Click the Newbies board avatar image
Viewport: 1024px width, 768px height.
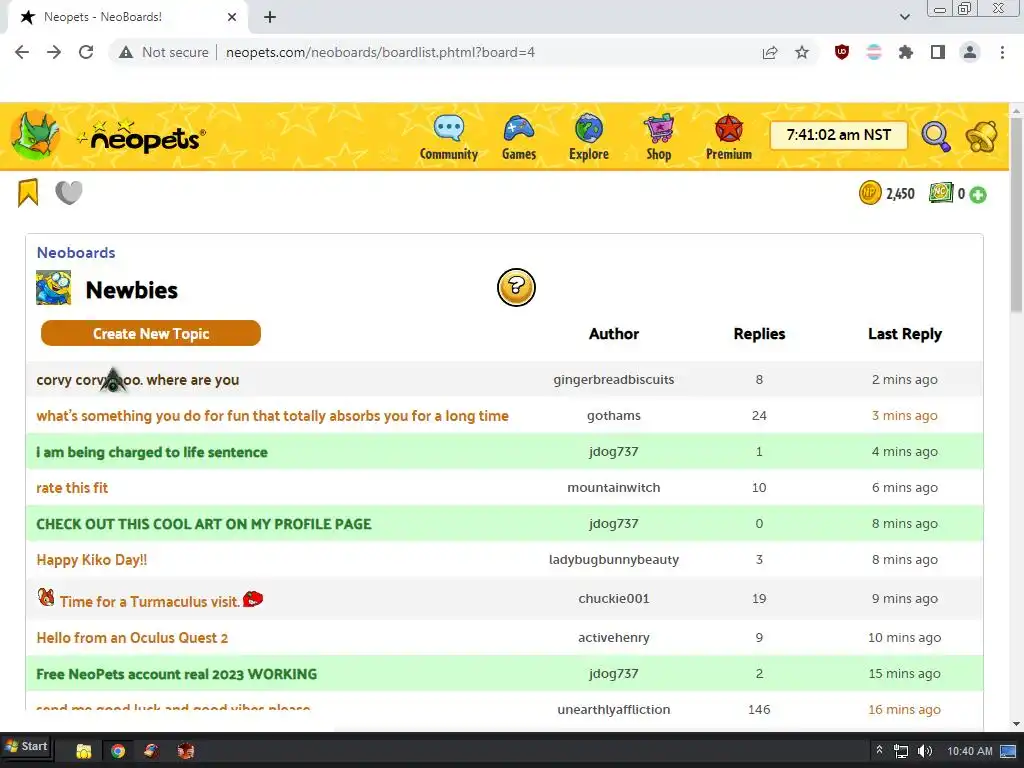54,288
